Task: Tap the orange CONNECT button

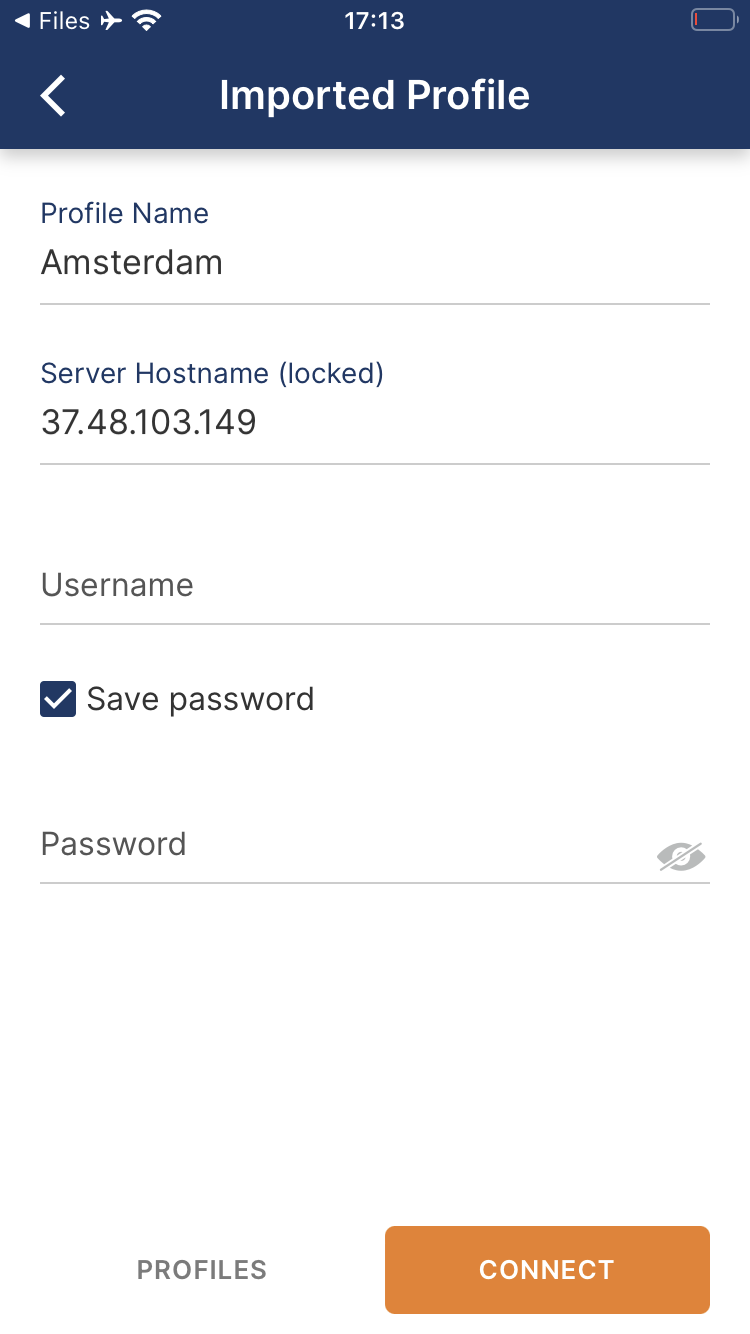Action: [x=547, y=1270]
